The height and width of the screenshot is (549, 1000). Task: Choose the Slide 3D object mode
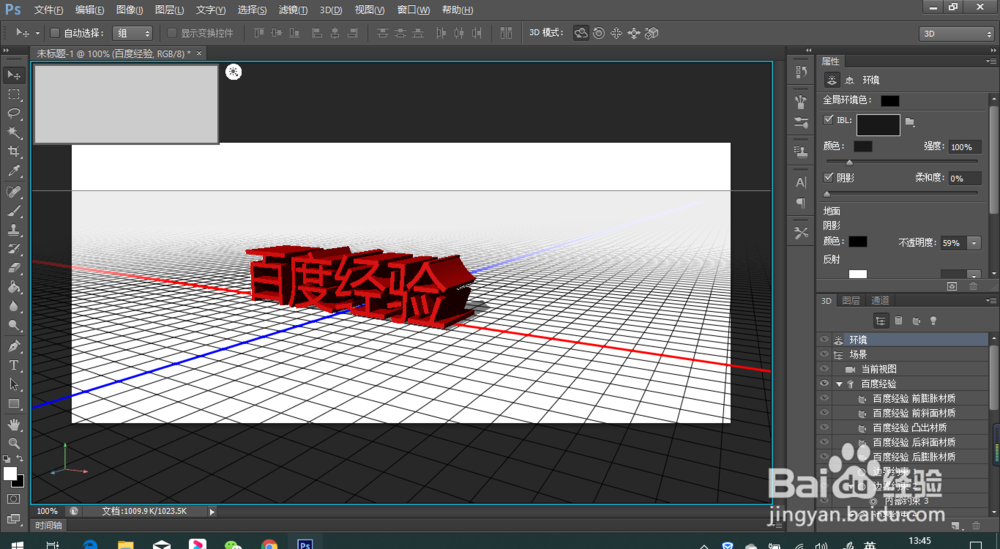pyautogui.click(x=634, y=33)
